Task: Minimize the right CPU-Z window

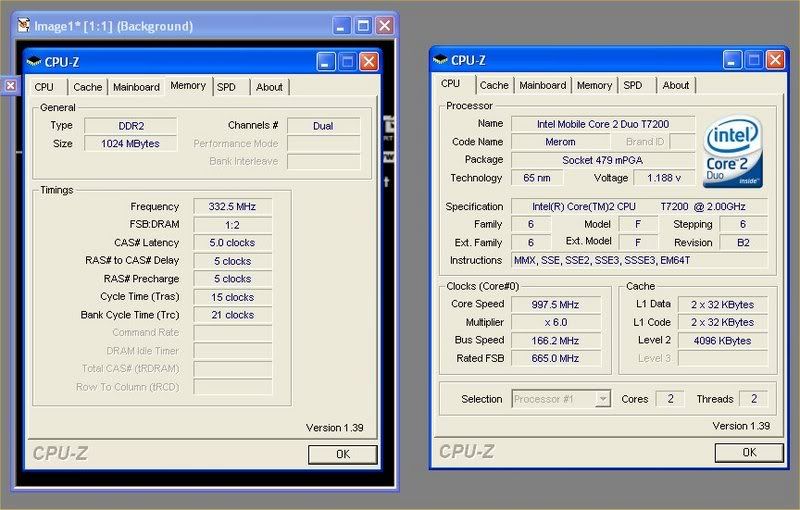Action: pos(732,60)
